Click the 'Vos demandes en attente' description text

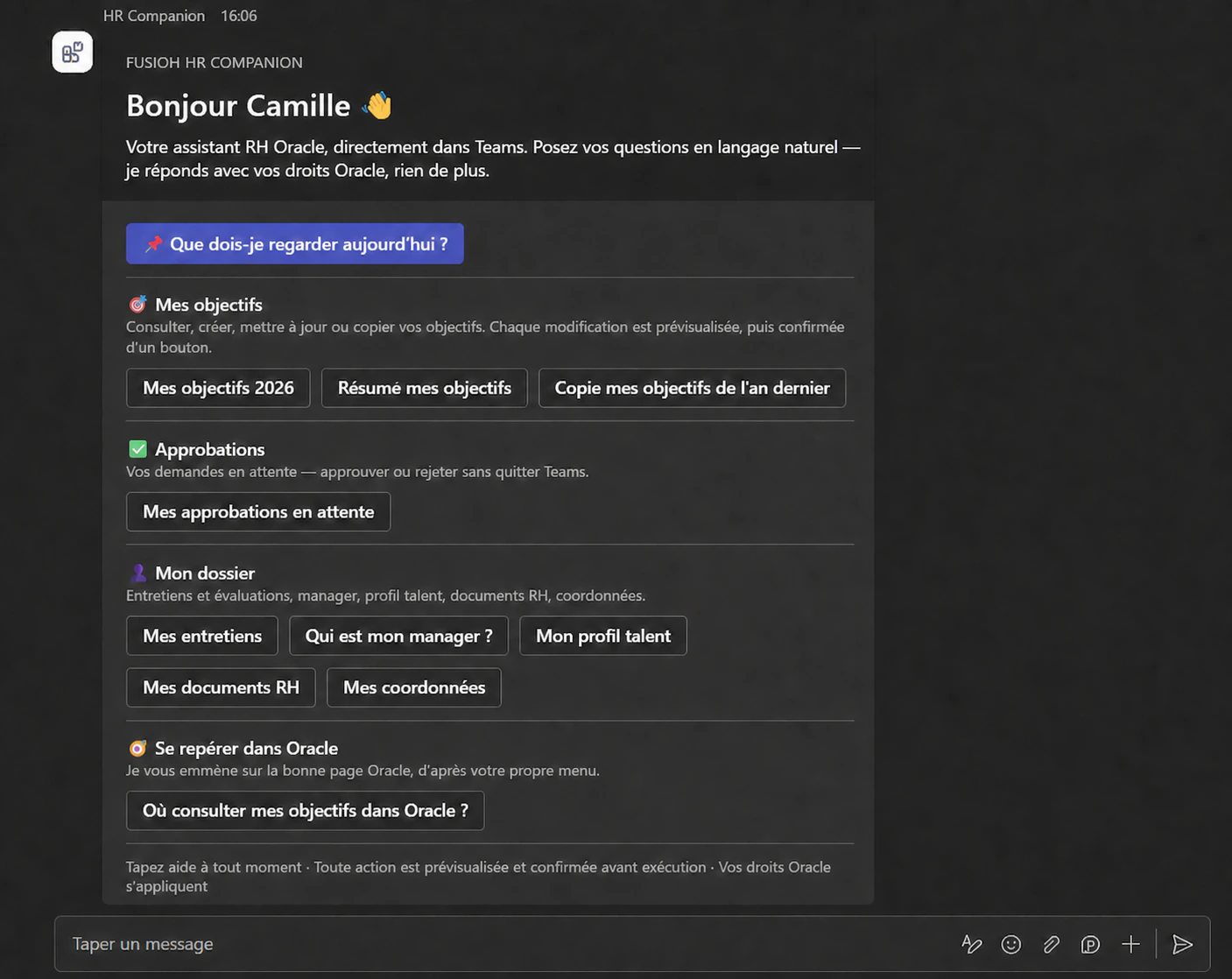click(x=357, y=472)
